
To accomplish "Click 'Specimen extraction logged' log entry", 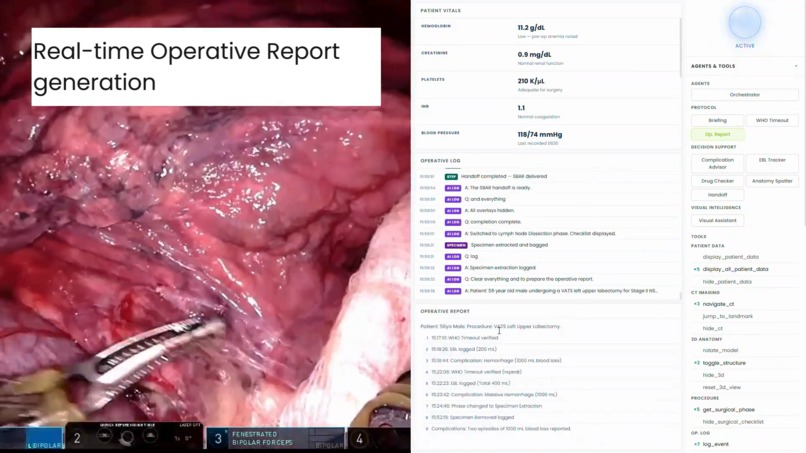I will (500, 268).
